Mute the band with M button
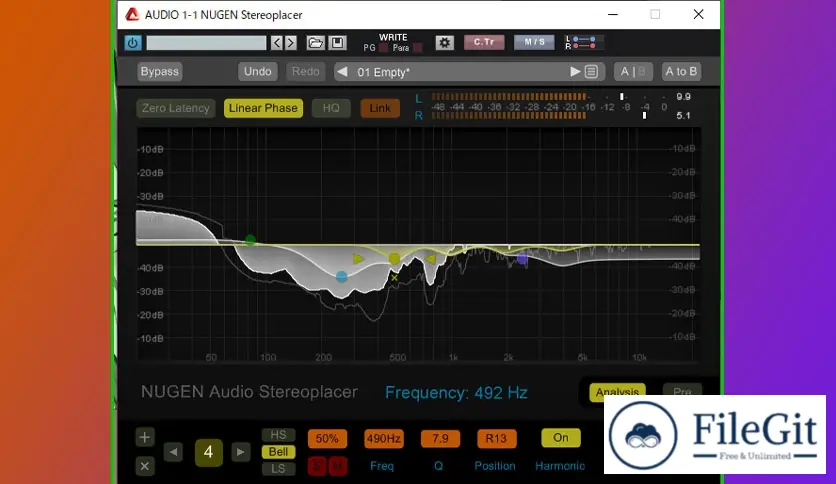 338,466
